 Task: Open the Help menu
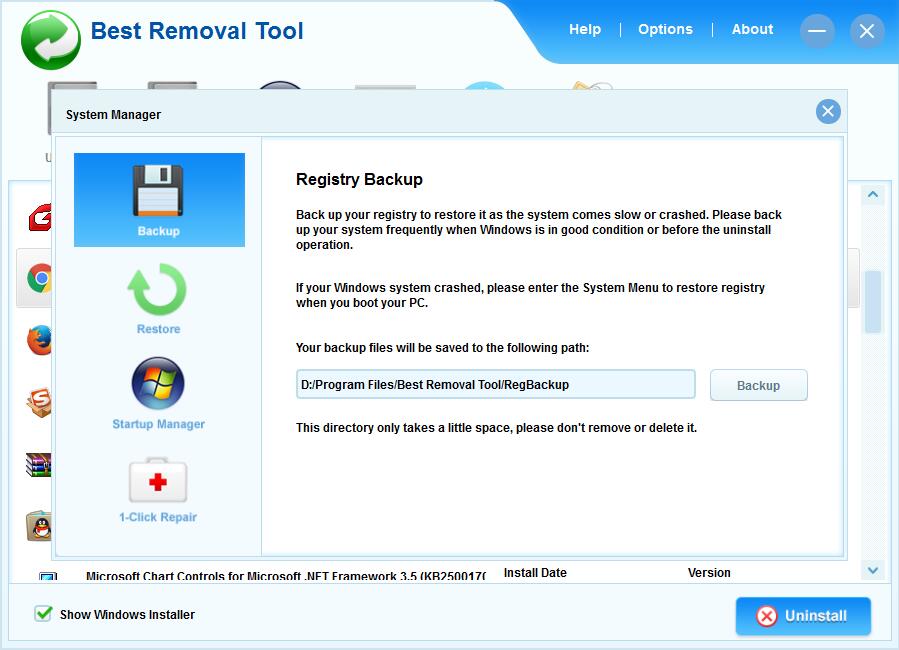[x=585, y=29]
